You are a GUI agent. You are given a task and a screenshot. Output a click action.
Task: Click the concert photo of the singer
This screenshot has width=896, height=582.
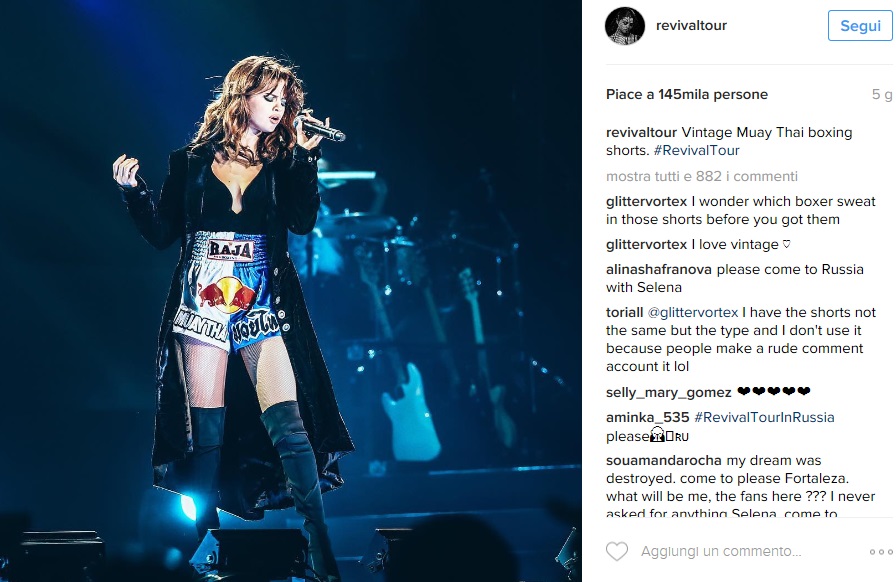point(291,291)
